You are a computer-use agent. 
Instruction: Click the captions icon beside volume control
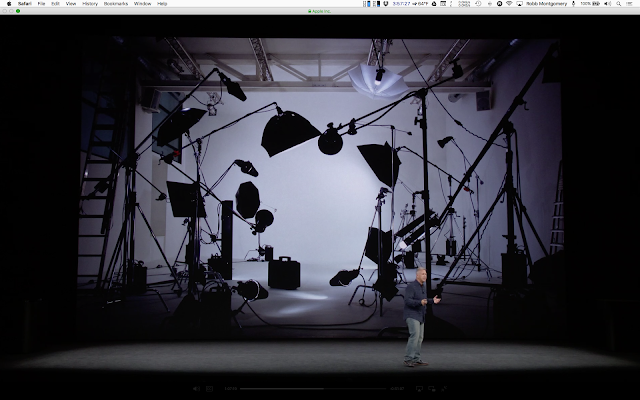pos(209,389)
